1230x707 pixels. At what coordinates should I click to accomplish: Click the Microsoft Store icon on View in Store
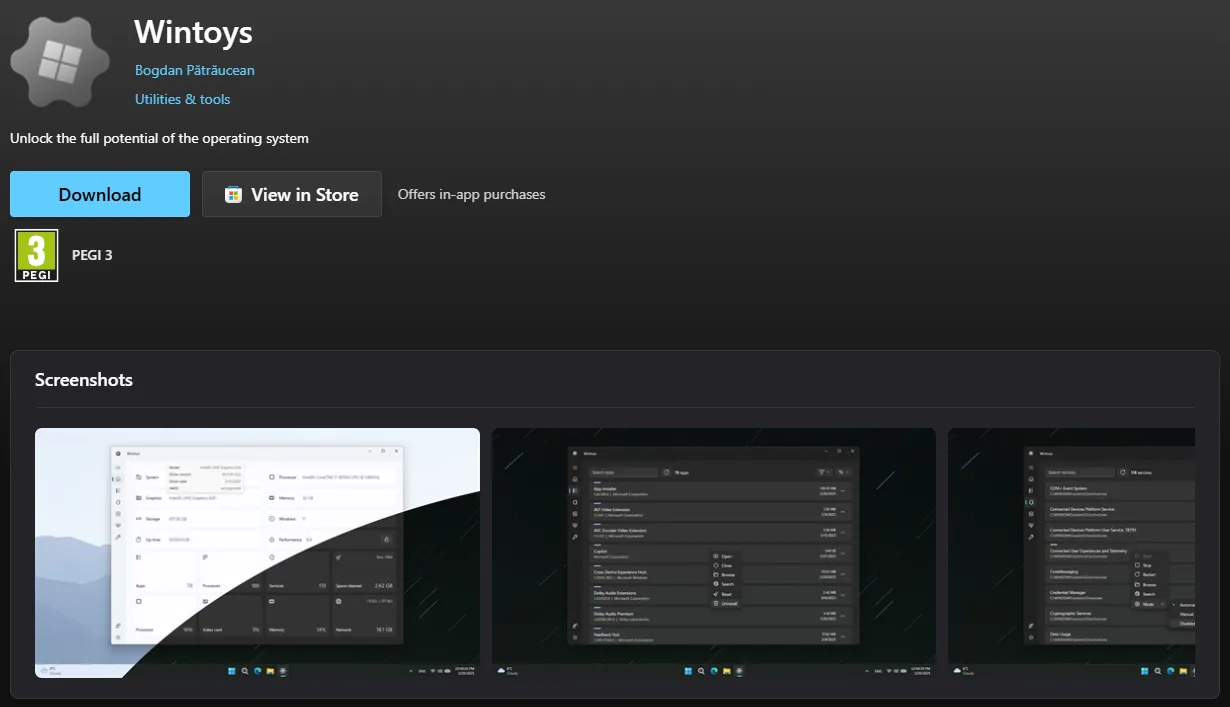tap(233, 195)
